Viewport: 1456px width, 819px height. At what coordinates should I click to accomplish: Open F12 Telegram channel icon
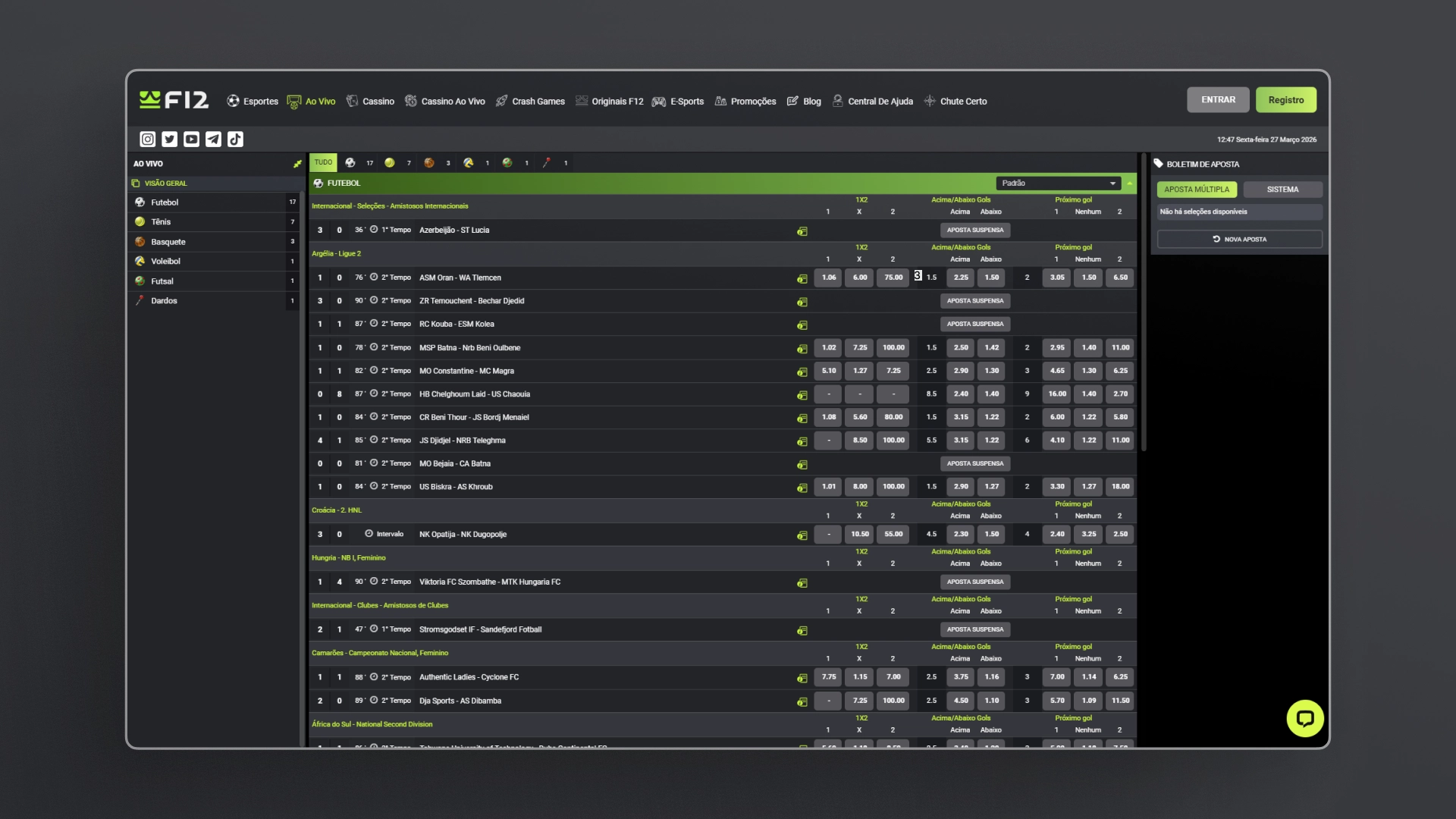point(214,139)
